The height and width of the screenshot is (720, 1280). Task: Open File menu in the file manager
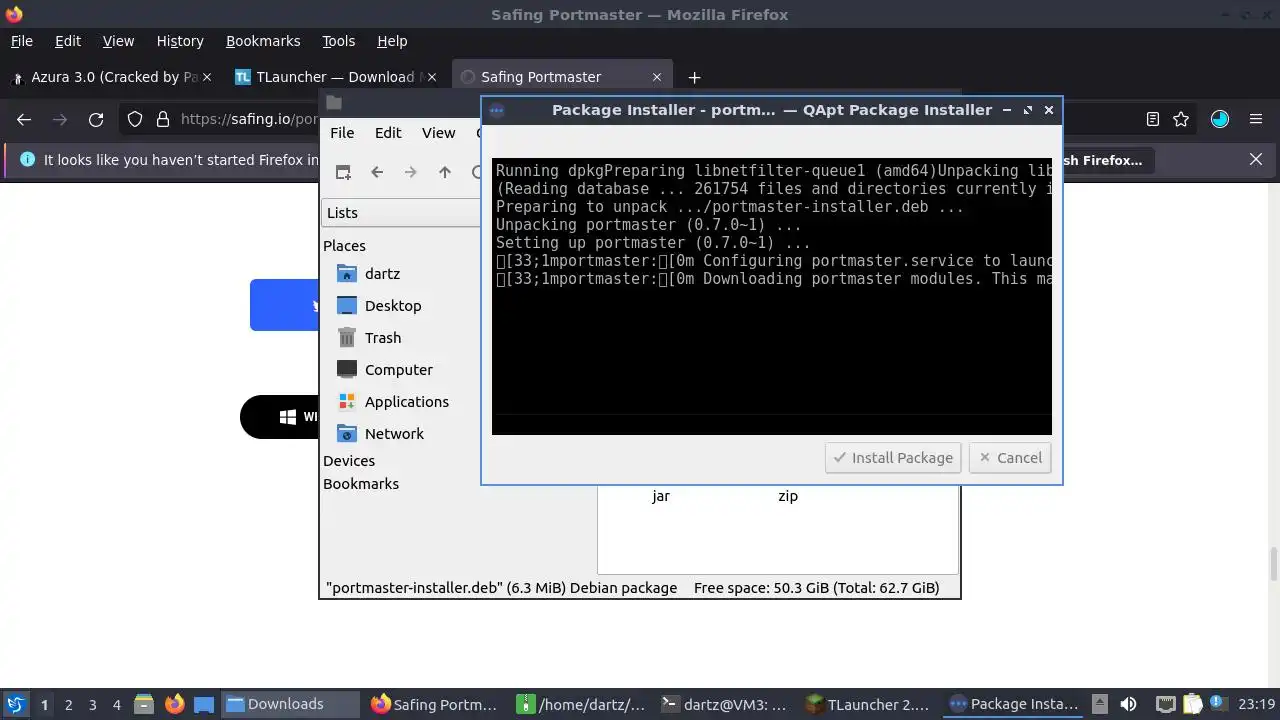(x=342, y=132)
